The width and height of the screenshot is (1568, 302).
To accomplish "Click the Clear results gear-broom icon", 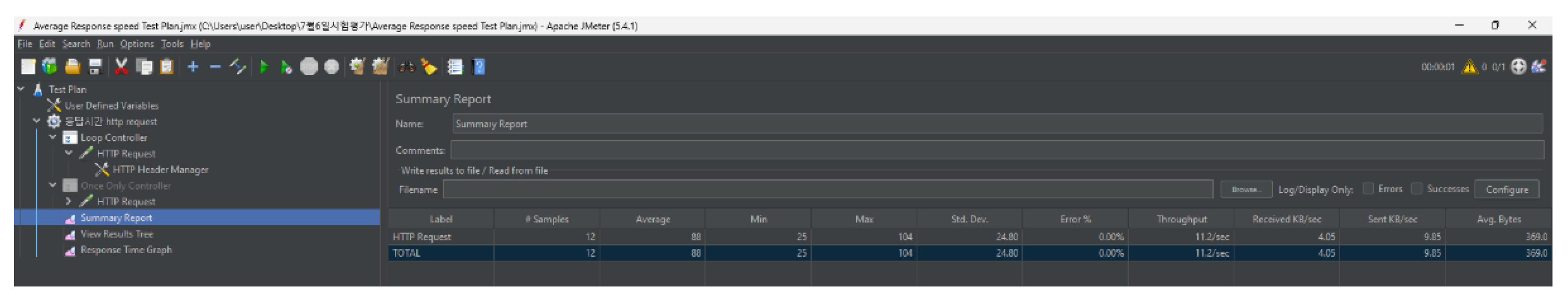I will (357, 66).
